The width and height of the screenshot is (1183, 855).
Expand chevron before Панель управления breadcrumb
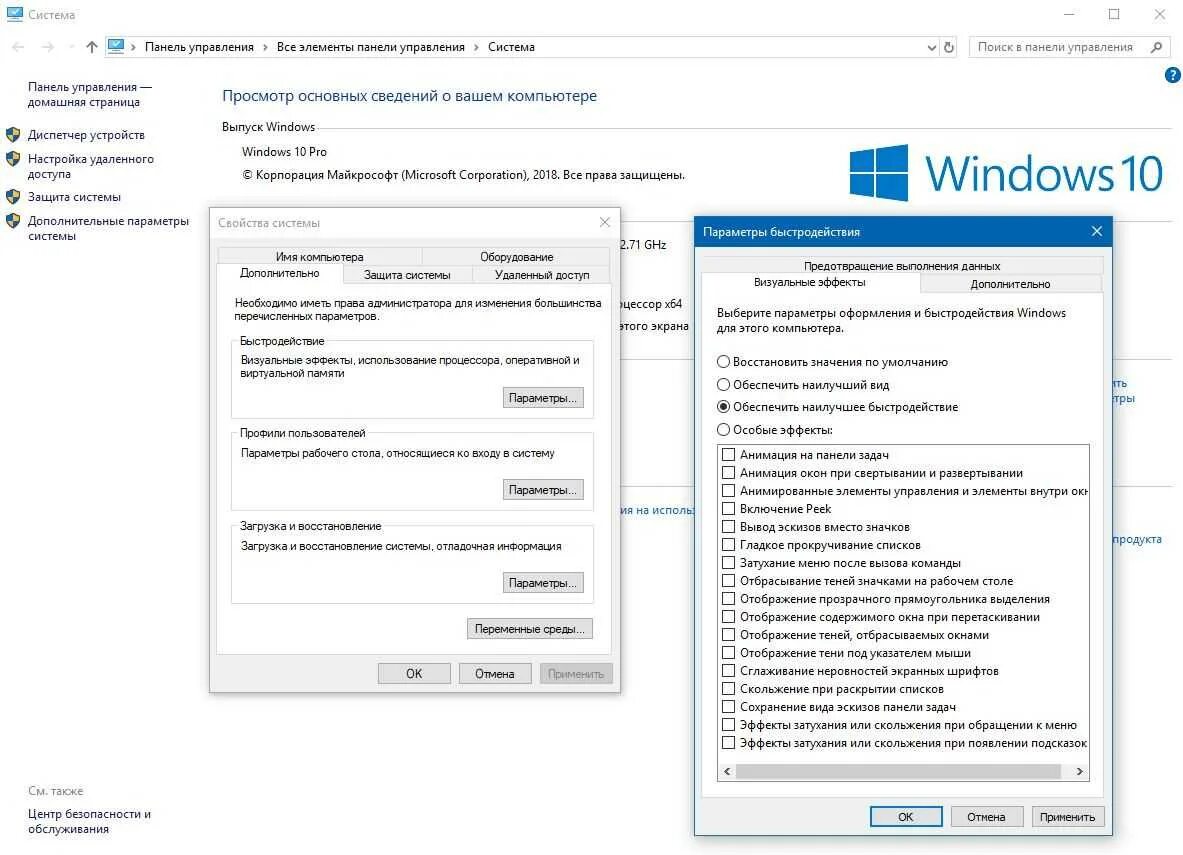click(134, 47)
